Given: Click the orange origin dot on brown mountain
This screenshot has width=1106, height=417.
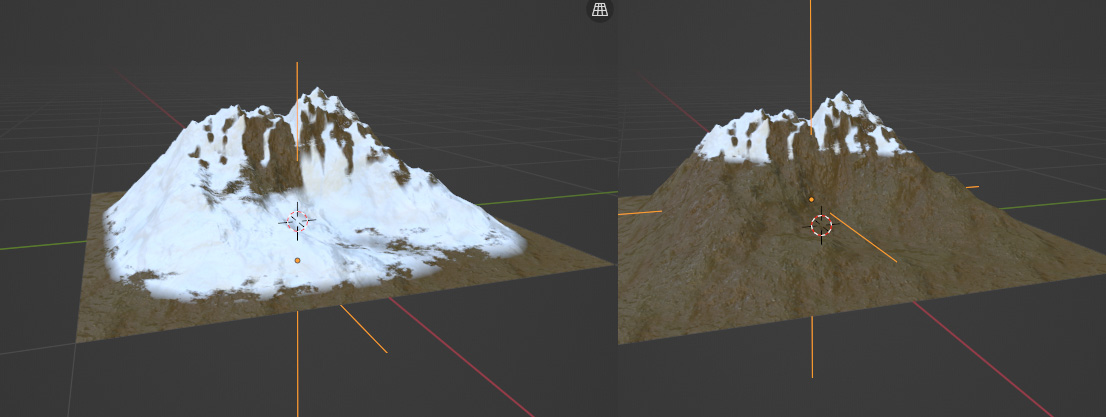Looking at the screenshot, I should coord(811,200).
